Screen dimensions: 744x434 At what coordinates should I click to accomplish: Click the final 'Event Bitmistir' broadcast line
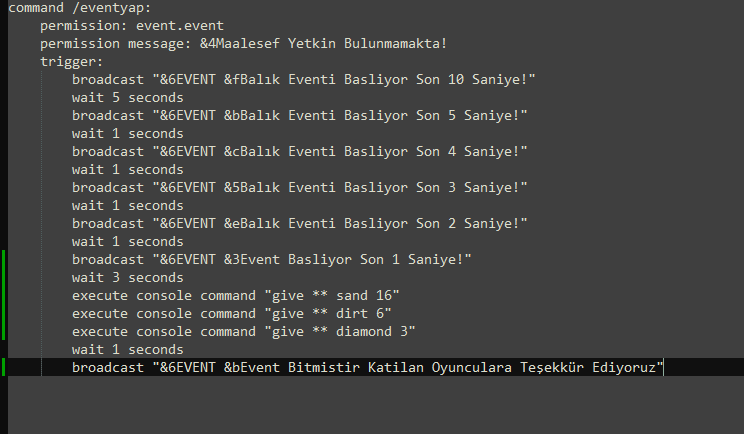pos(368,368)
